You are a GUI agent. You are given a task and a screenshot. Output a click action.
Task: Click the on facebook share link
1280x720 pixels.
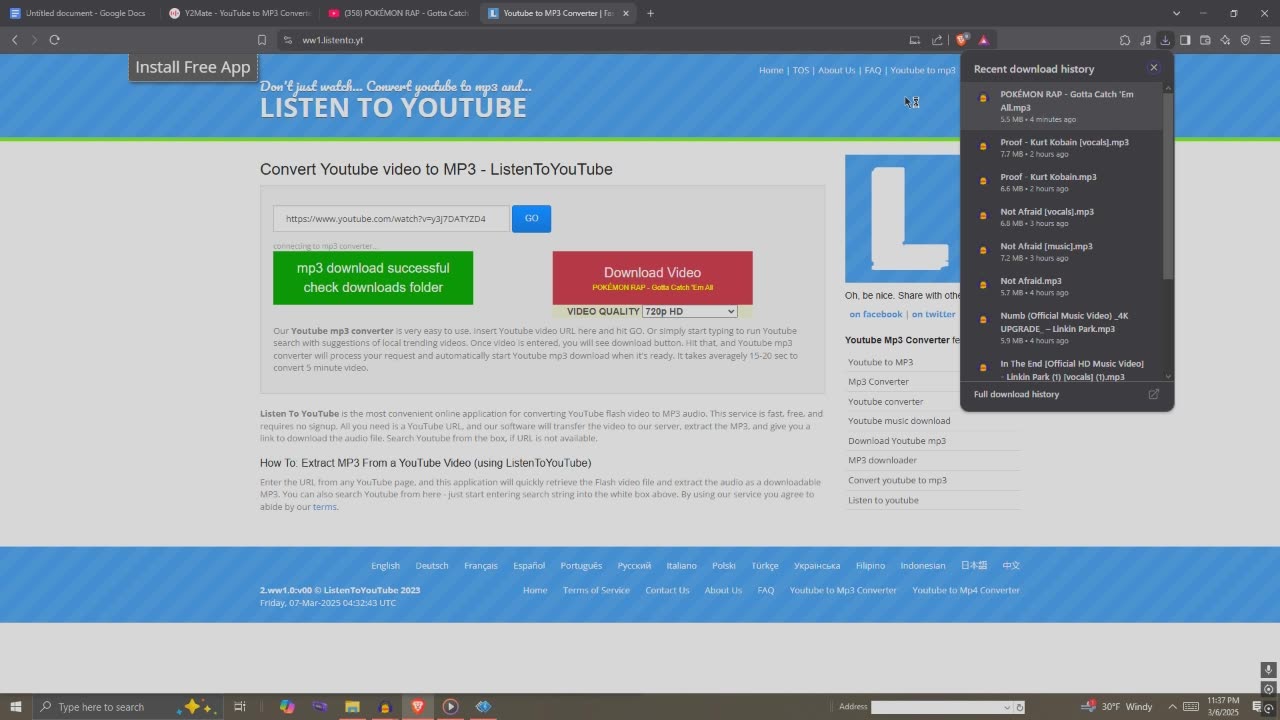point(876,314)
